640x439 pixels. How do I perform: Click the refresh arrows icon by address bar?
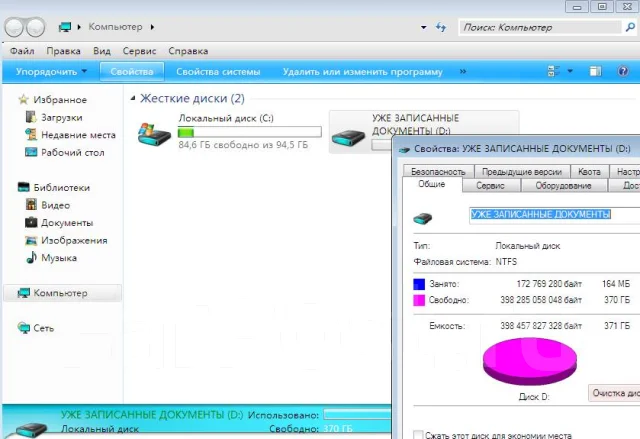tap(441, 27)
